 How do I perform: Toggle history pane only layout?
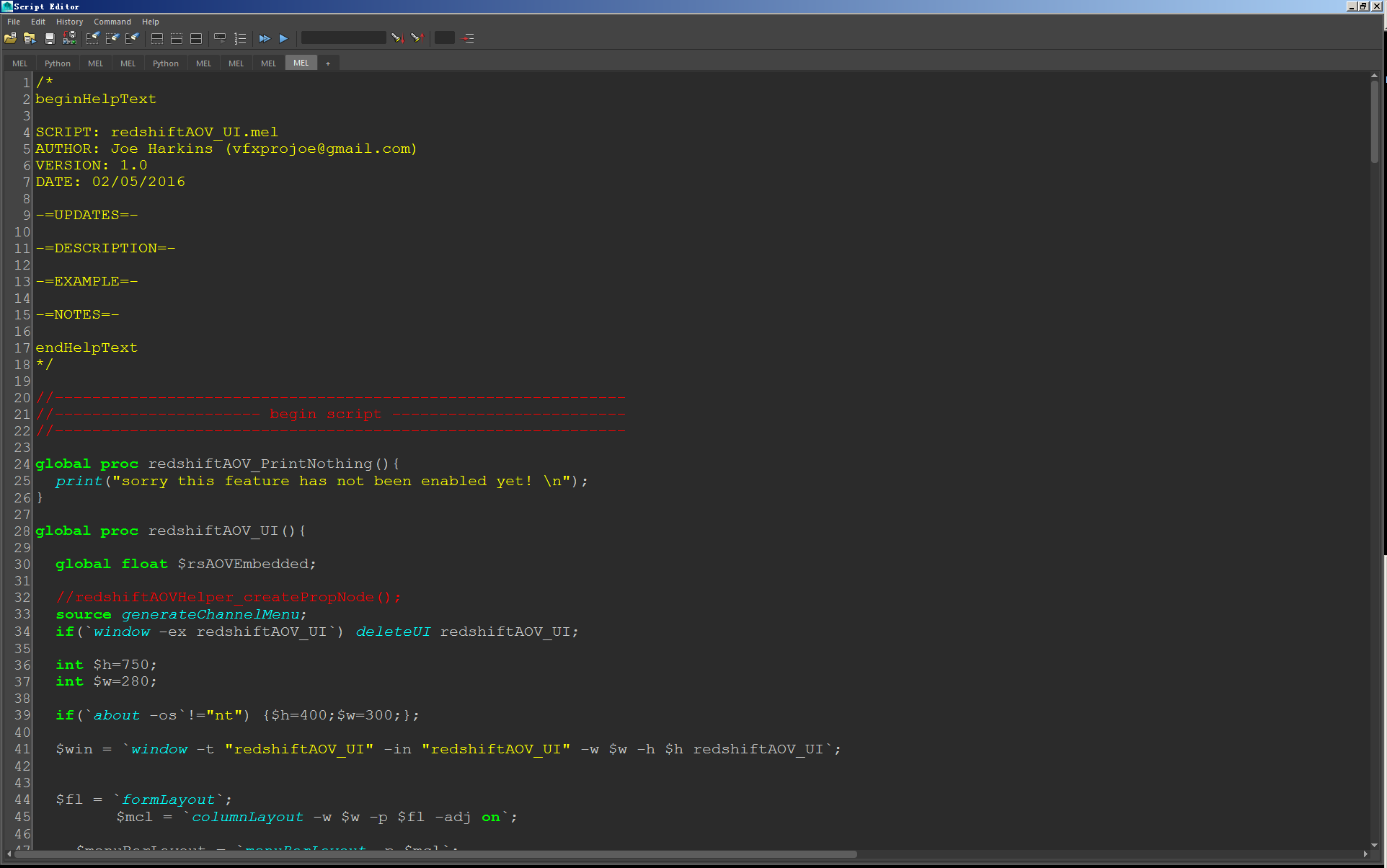(x=156, y=38)
